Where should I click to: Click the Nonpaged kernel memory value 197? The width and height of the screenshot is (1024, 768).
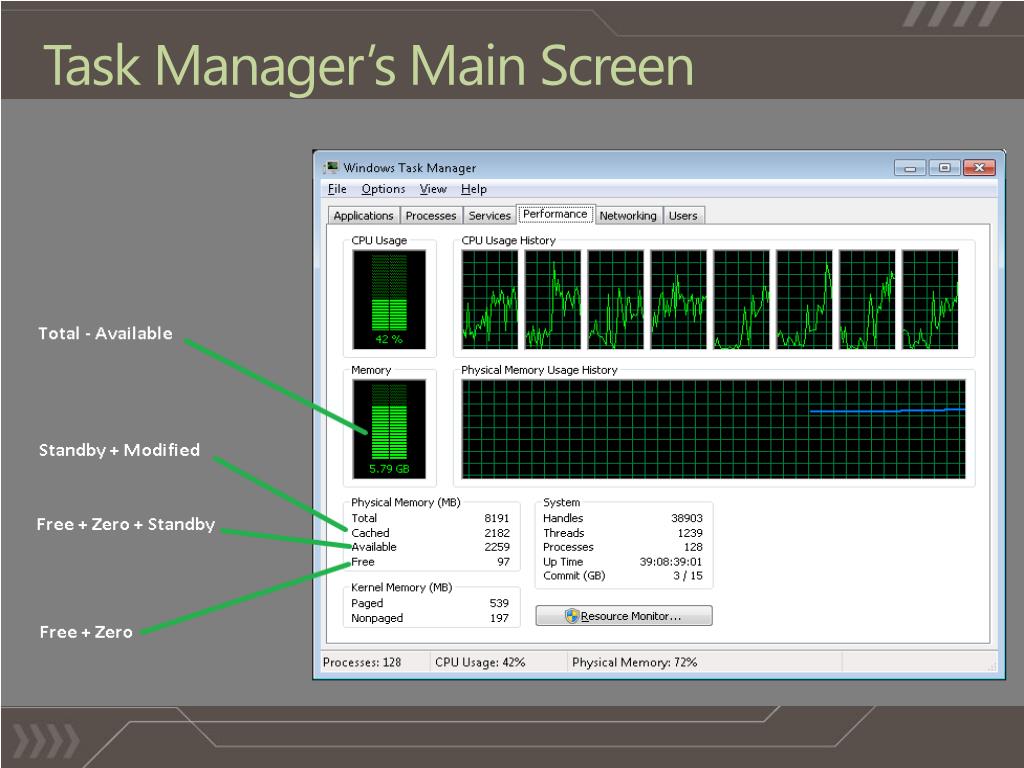click(499, 618)
